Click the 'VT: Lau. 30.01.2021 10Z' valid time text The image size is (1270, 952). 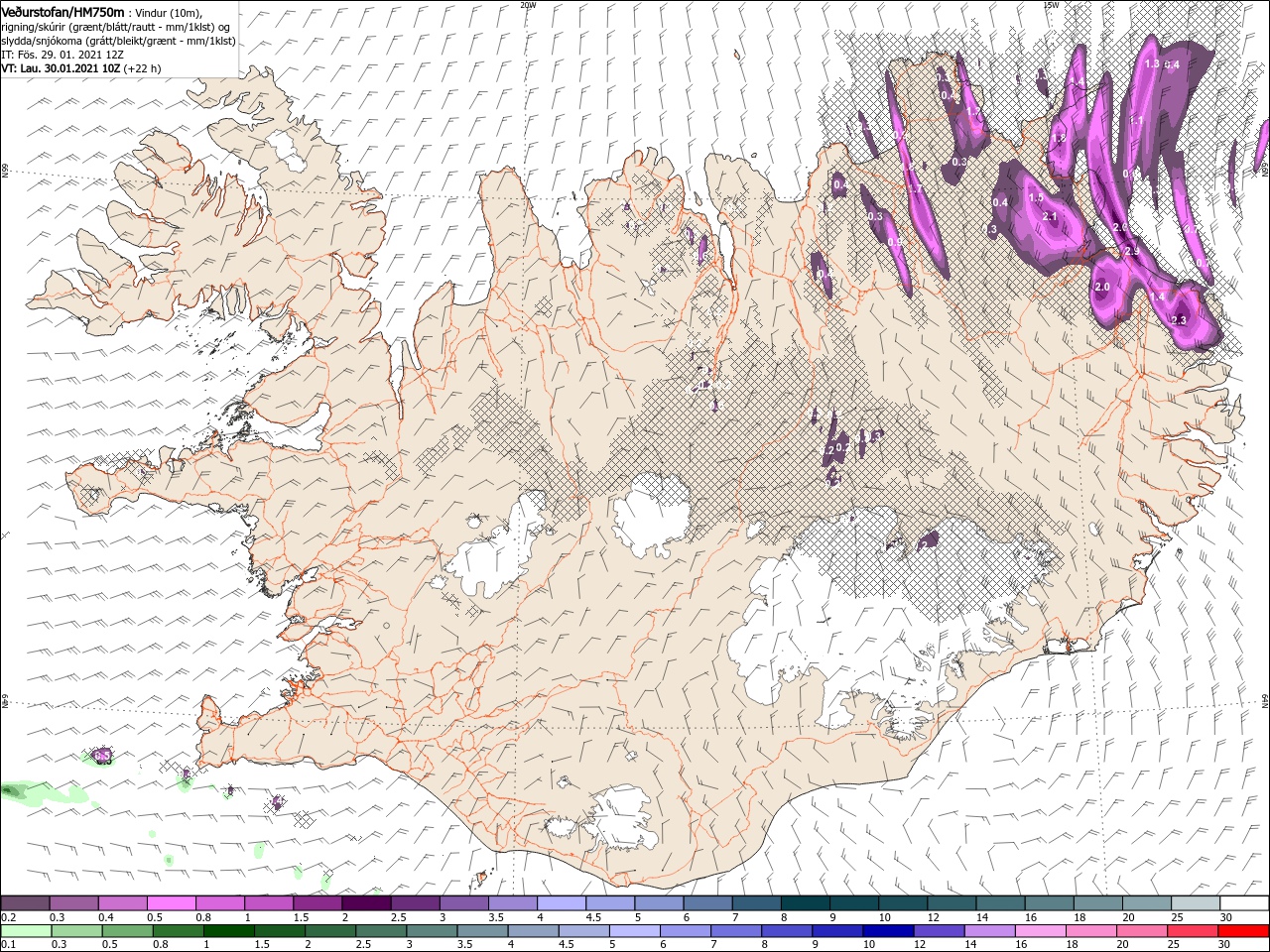tap(62, 68)
